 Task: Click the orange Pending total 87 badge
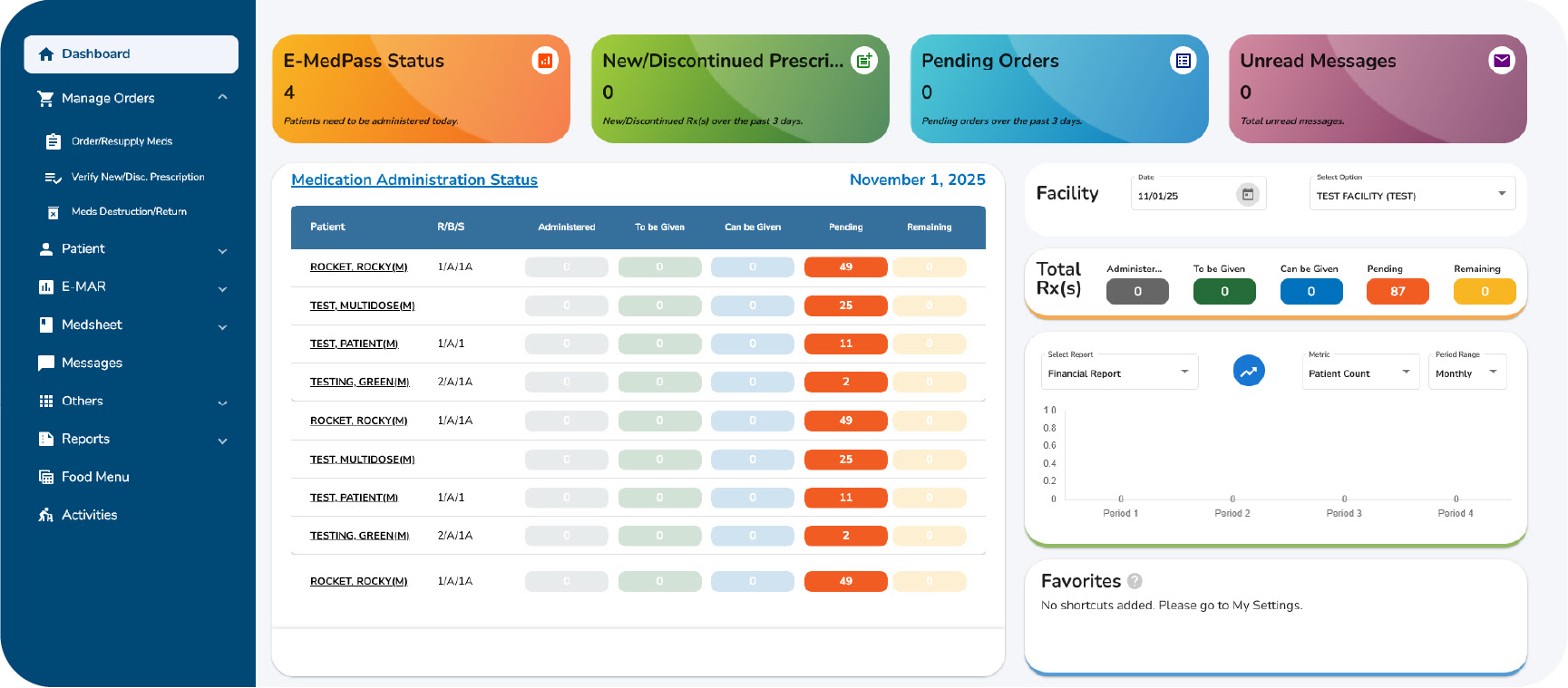point(1397,291)
